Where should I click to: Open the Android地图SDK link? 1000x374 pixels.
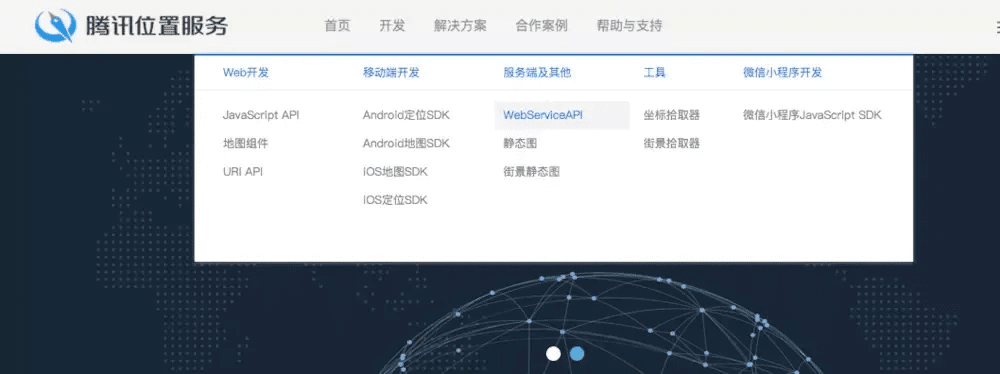[x=406, y=144]
